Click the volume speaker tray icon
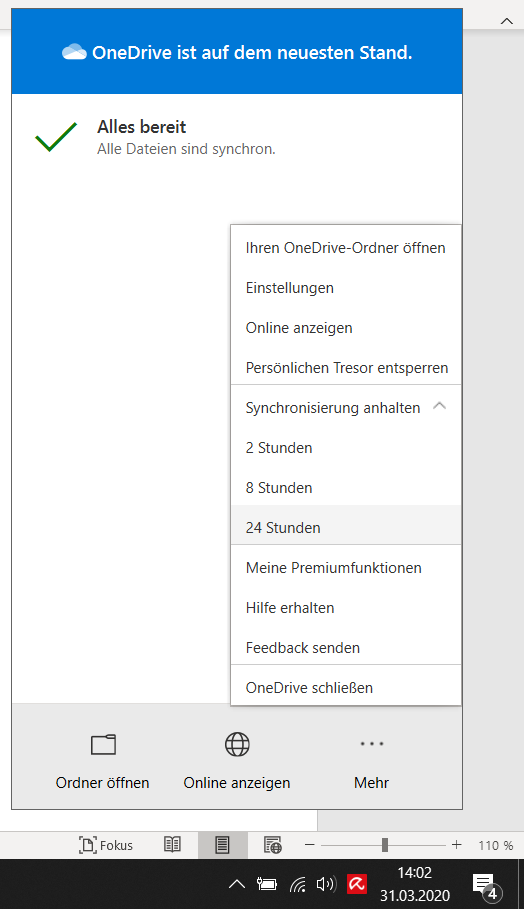The height and width of the screenshot is (909, 524). [x=326, y=884]
